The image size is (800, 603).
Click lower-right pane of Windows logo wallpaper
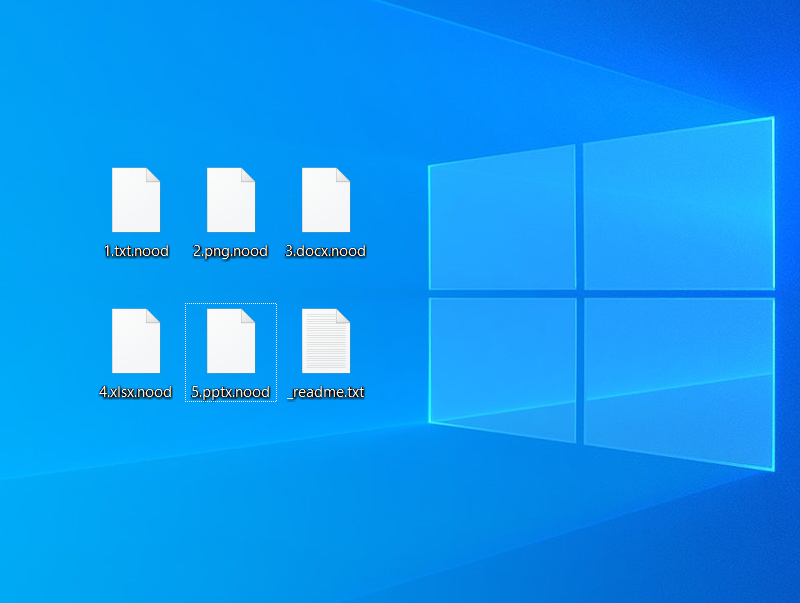click(x=678, y=382)
